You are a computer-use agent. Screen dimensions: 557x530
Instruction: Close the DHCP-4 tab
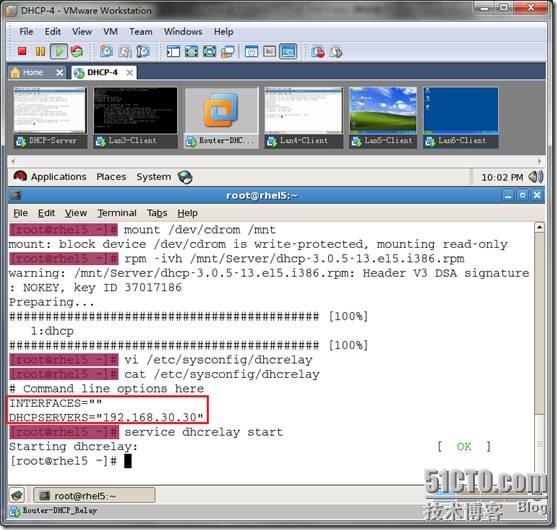tap(130, 73)
